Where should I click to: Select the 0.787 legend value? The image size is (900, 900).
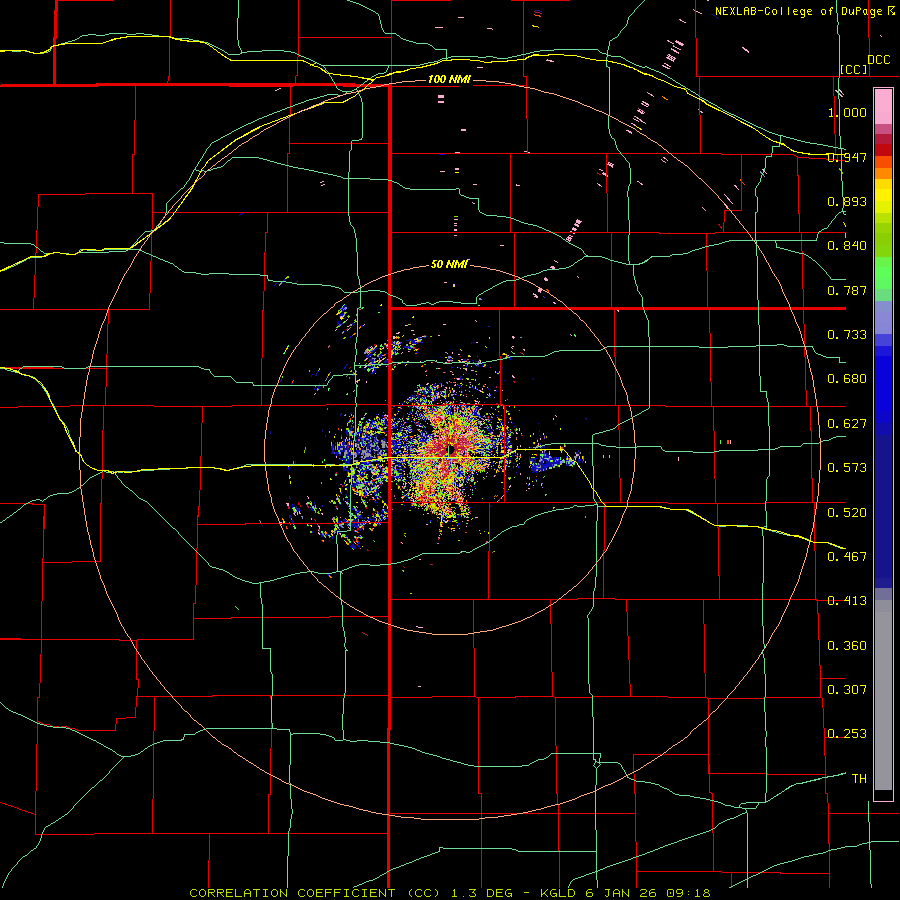click(x=847, y=290)
